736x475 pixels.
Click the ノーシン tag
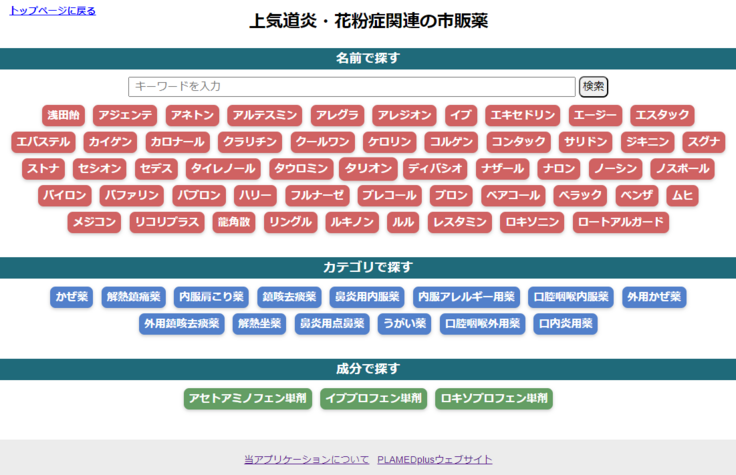click(x=615, y=169)
